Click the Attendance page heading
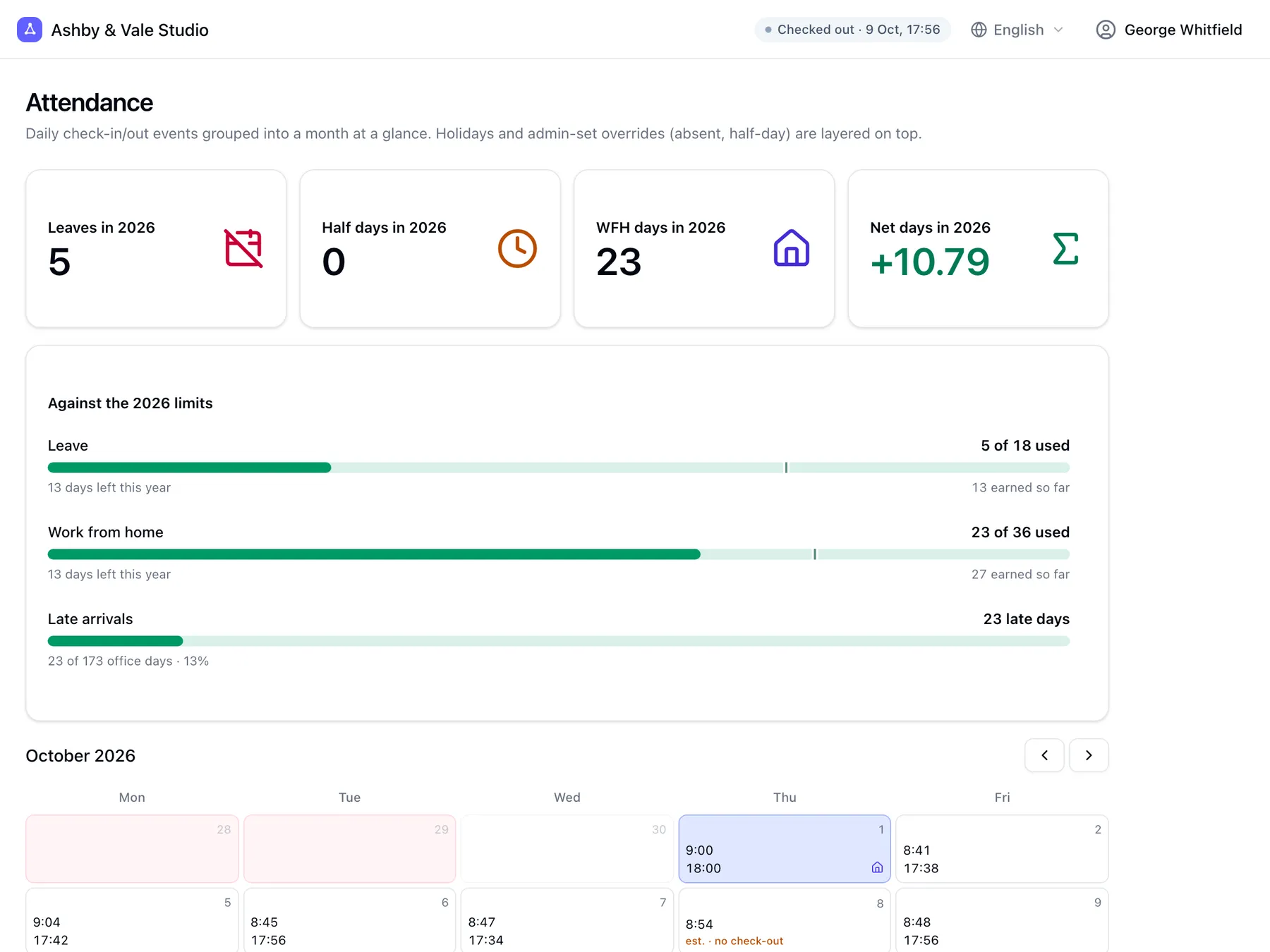Screen dimensions: 1270x952 90,103
